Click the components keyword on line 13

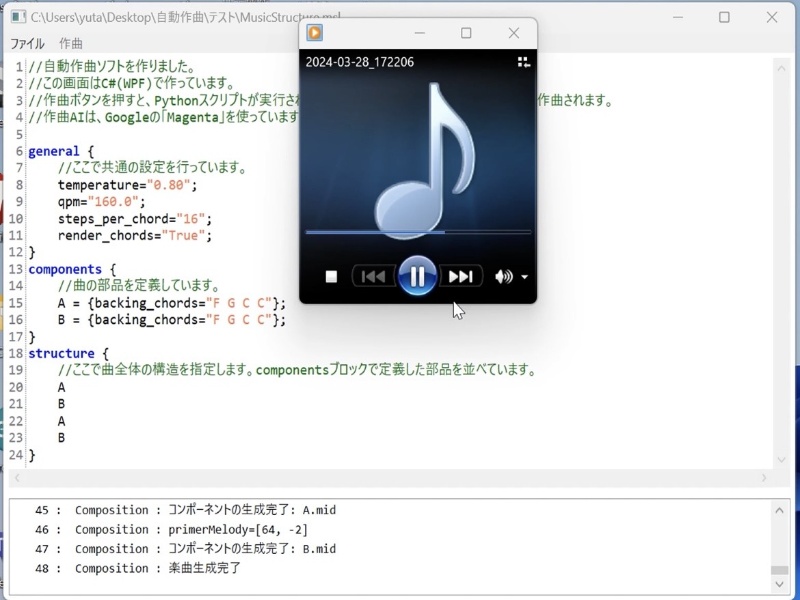tap(65, 269)
